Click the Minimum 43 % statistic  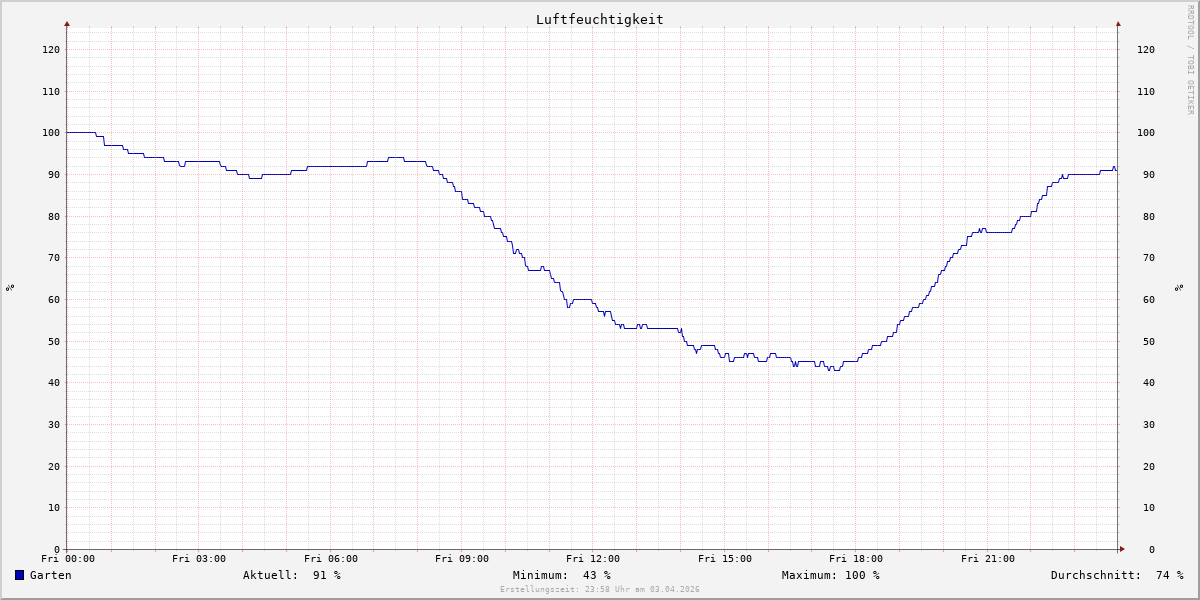[x=561, y=575]
